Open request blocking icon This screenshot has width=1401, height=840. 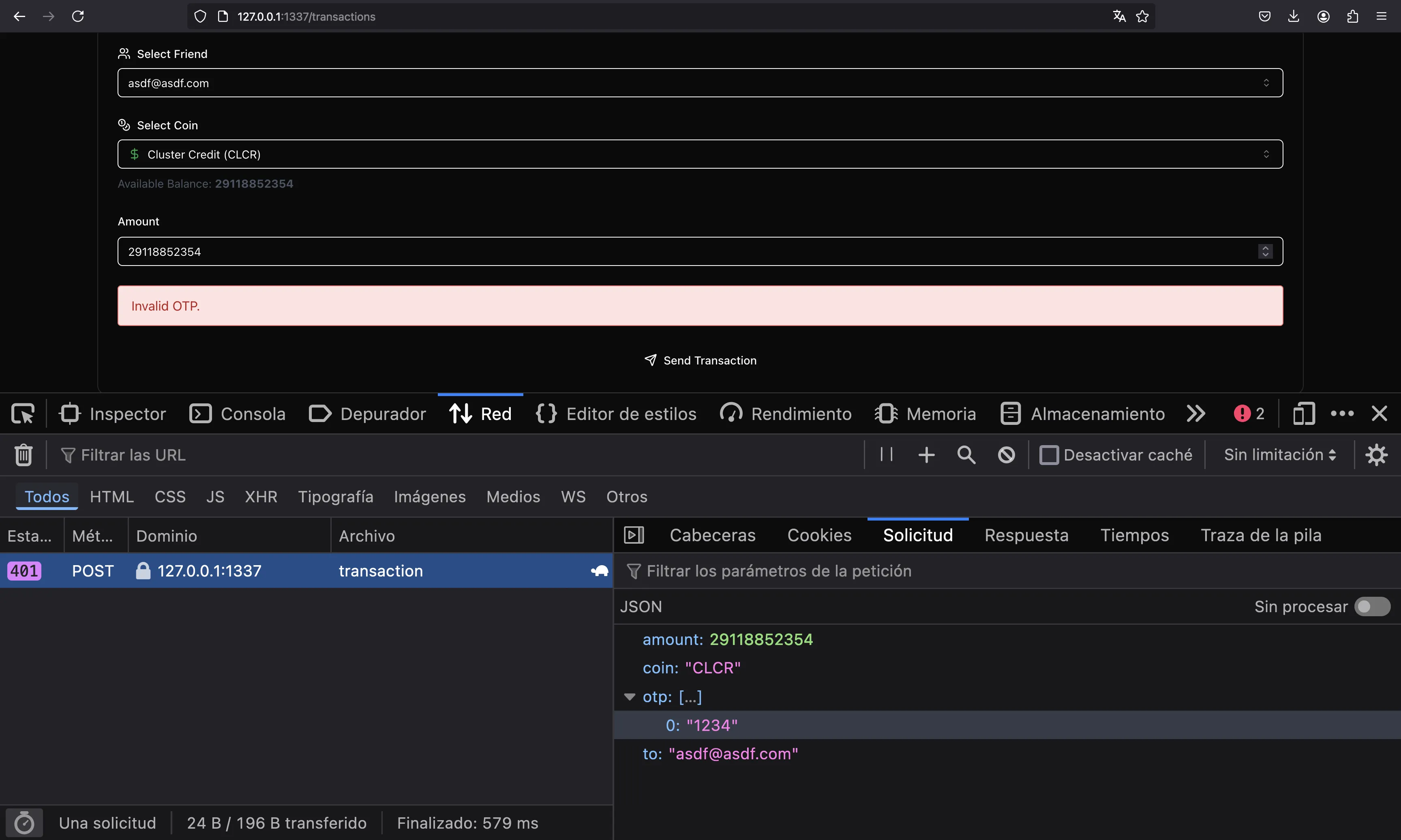(1007, 455)
